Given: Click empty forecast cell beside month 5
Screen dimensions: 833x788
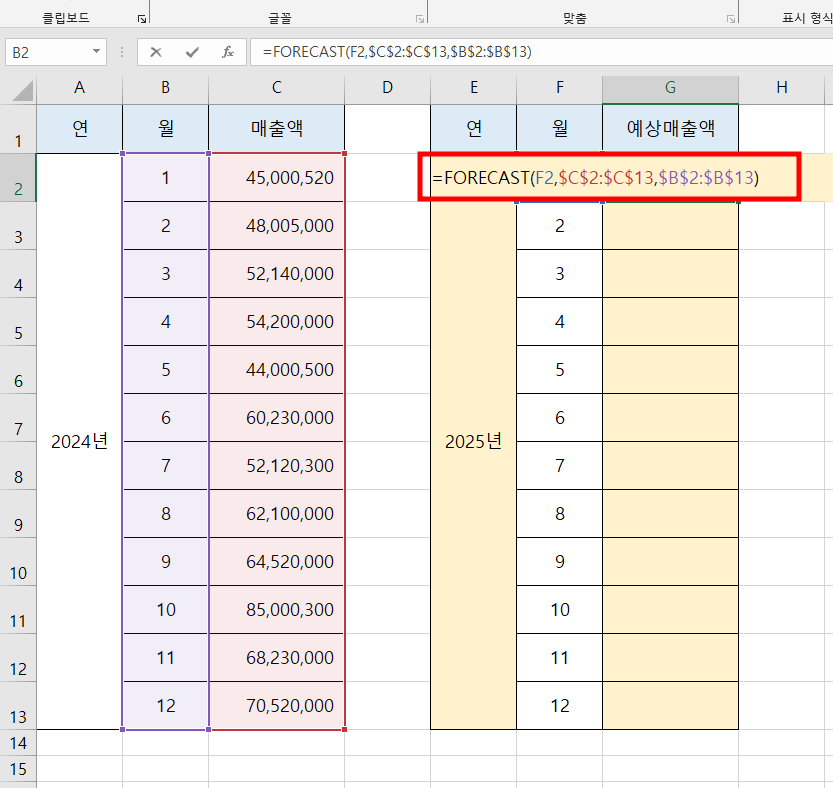Looking at the screenshot, I should 670,369.
